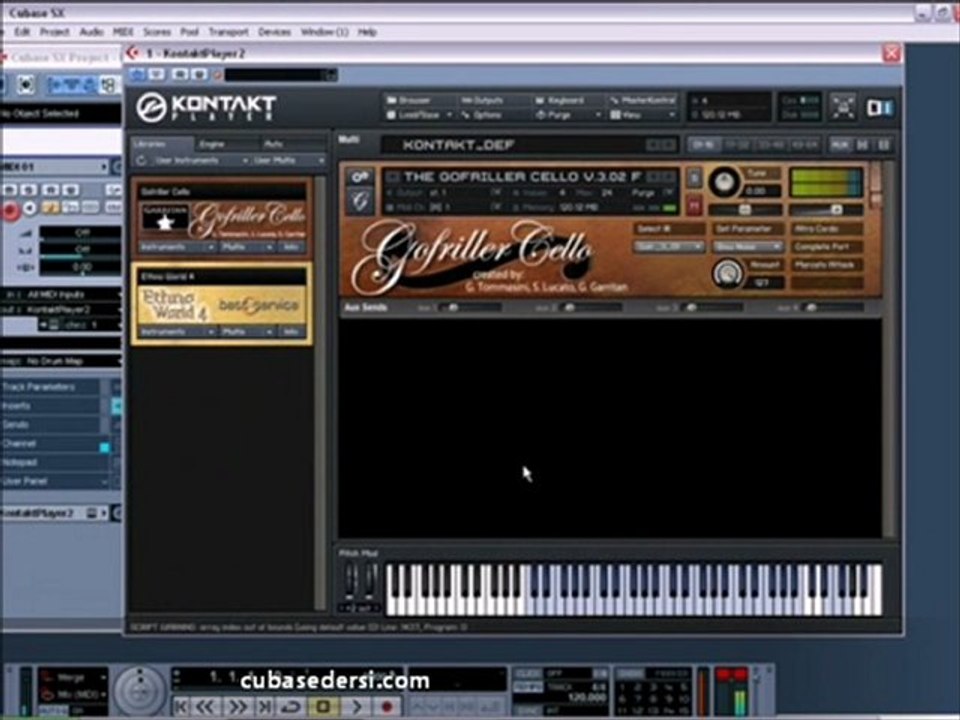The image size is (960, 720).
Task: Open Gofriller Cello Multis dropdown
Action: [x=248, y=247]
